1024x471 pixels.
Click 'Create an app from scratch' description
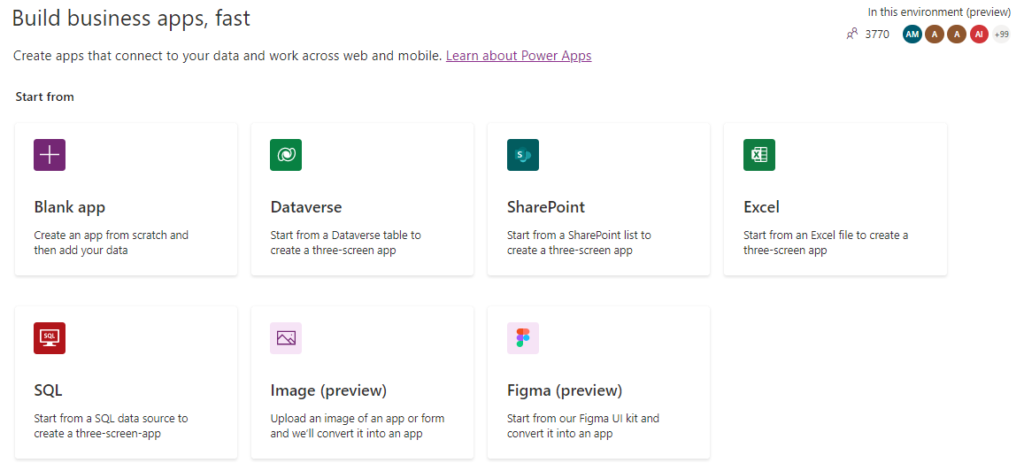coord(111,242)
